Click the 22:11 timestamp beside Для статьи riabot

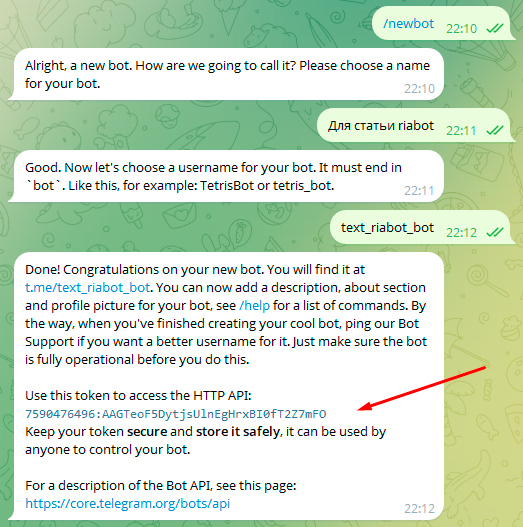[461, 130]
